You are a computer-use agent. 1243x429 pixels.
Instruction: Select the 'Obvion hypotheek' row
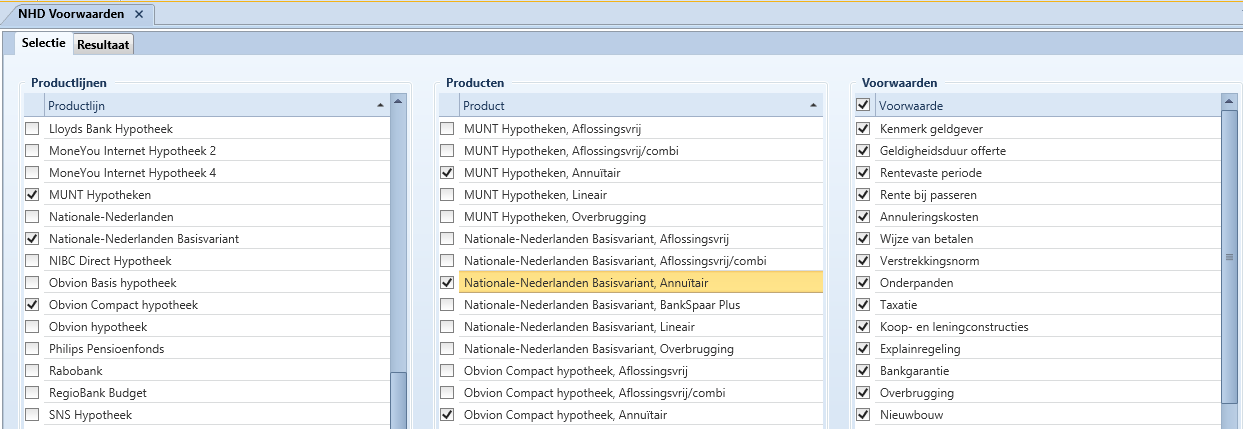pyautogui.click(x=206, y=327)
